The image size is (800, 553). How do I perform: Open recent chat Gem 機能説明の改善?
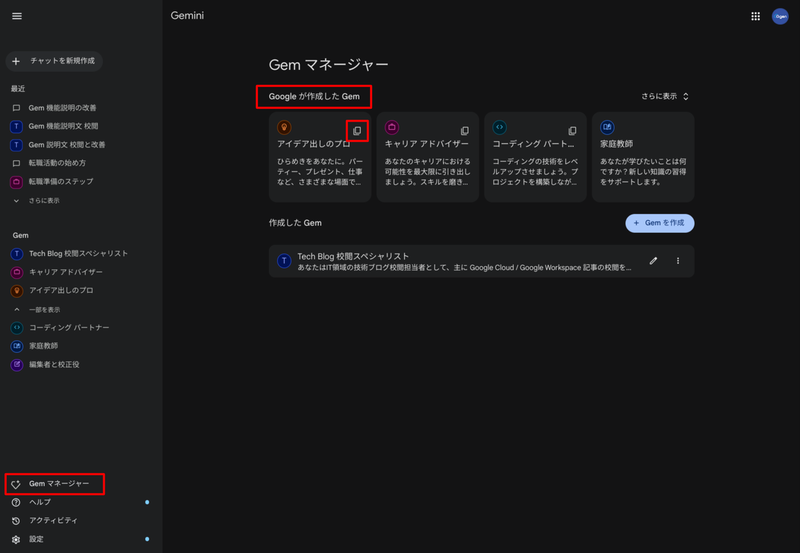[x=62, y=108]
